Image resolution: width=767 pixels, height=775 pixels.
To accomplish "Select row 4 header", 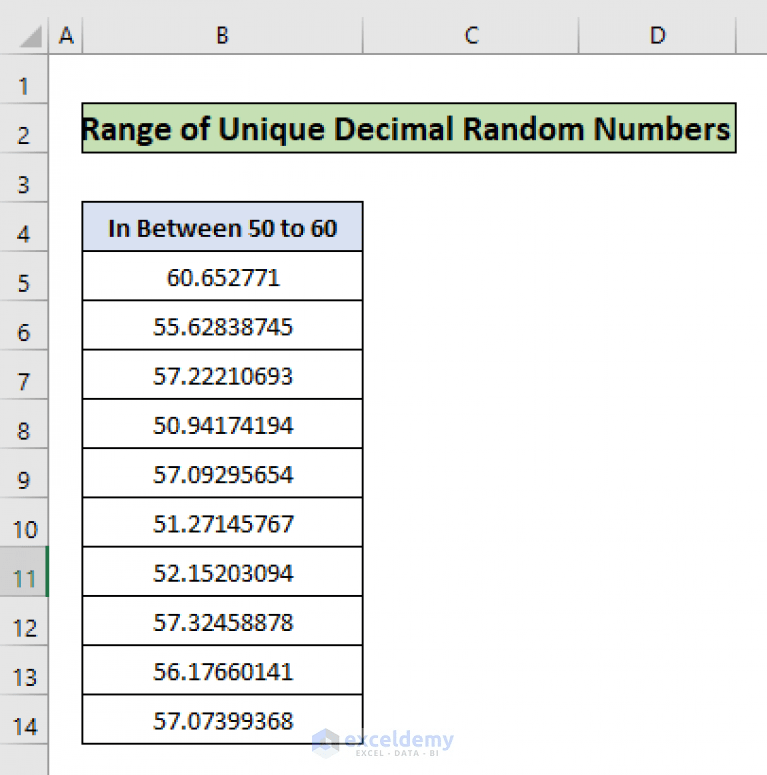I will click(24, 227).
